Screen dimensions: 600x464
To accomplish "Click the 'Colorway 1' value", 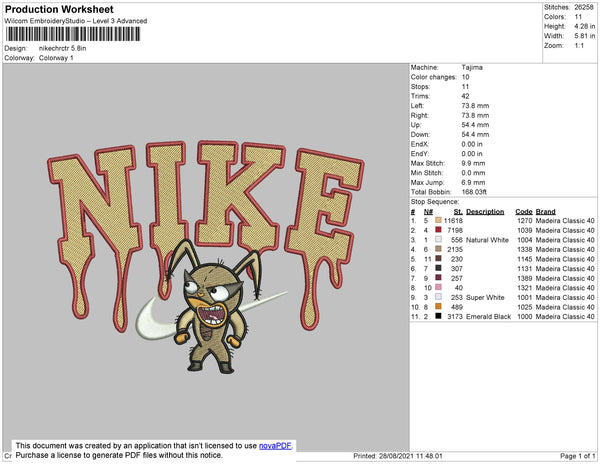I will pyautogui.click(x=56, y=58).
